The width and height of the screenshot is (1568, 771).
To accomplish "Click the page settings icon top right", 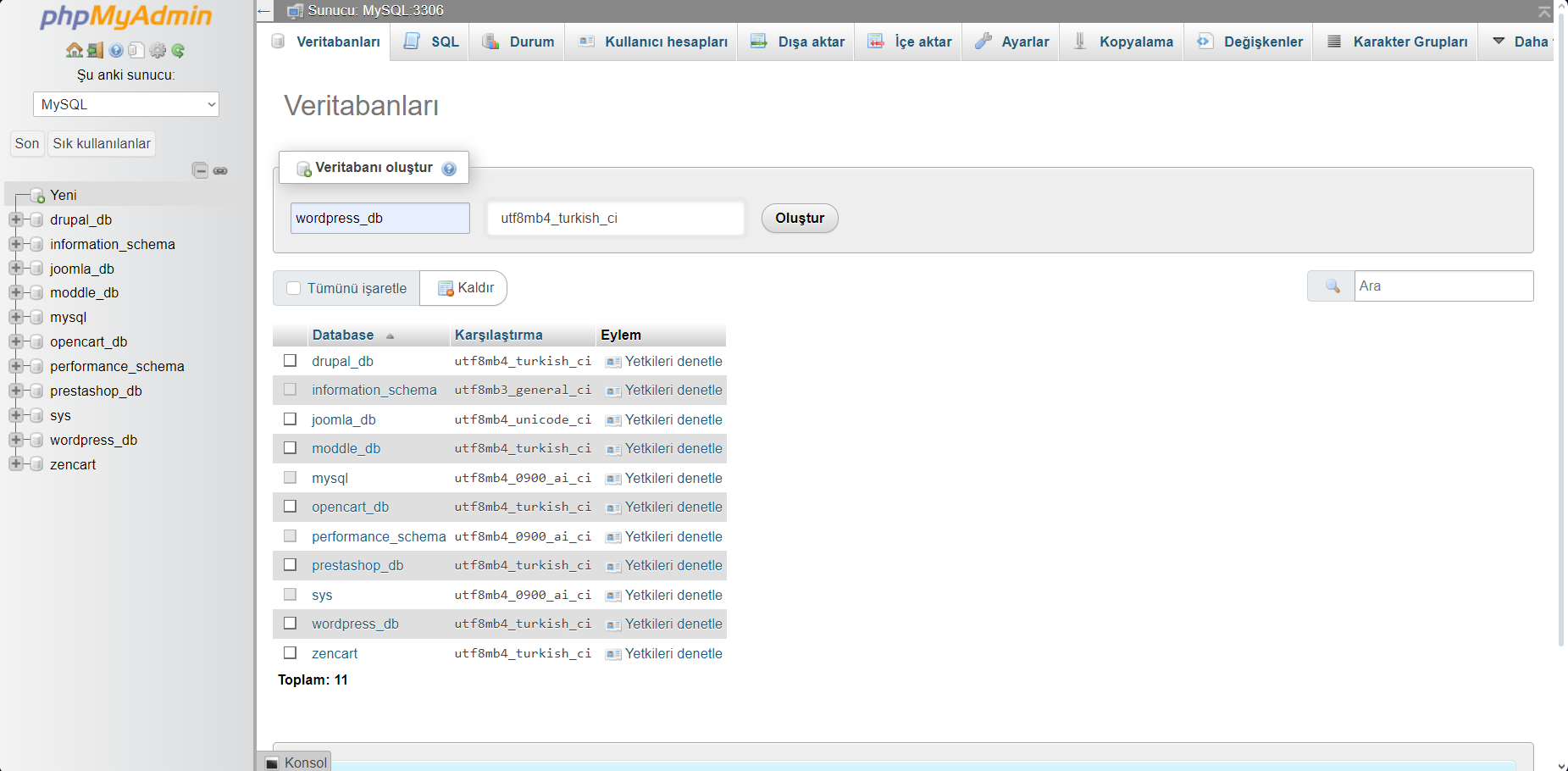I will (1544, 11).
